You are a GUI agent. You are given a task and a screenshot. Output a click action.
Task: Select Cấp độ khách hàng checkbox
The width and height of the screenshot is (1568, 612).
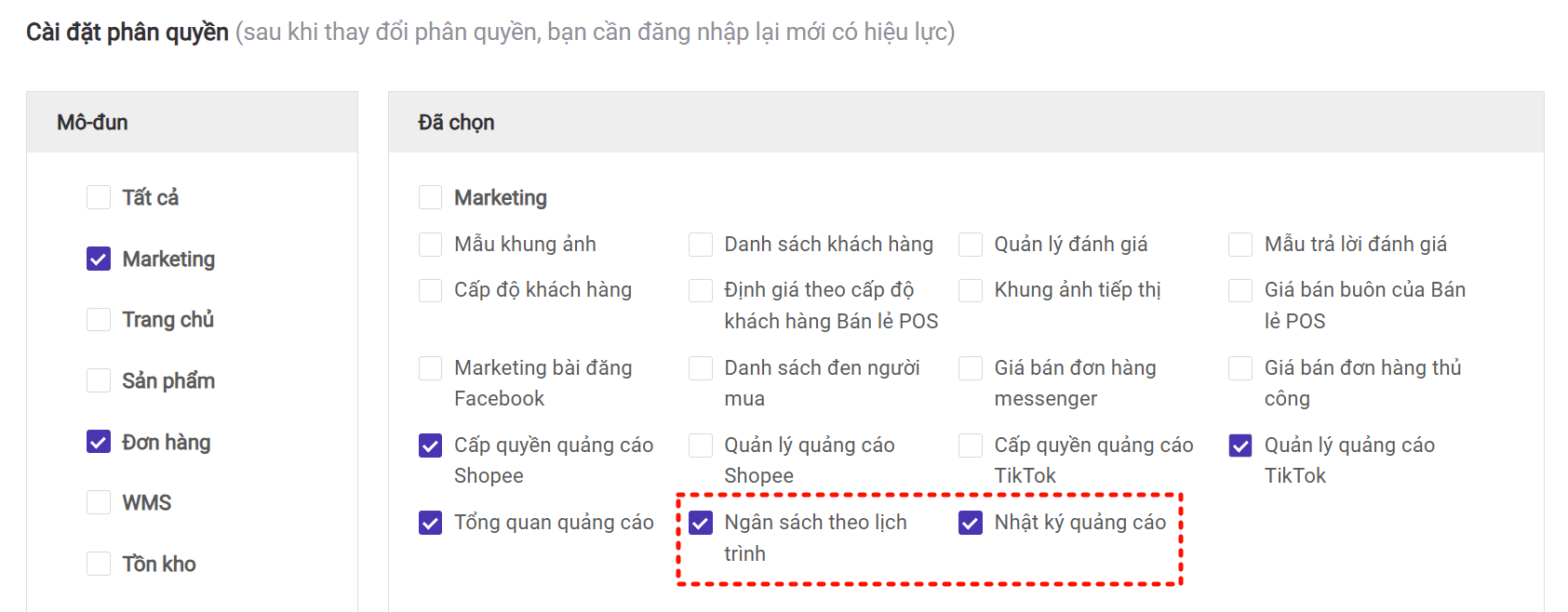tap(430, 290)
